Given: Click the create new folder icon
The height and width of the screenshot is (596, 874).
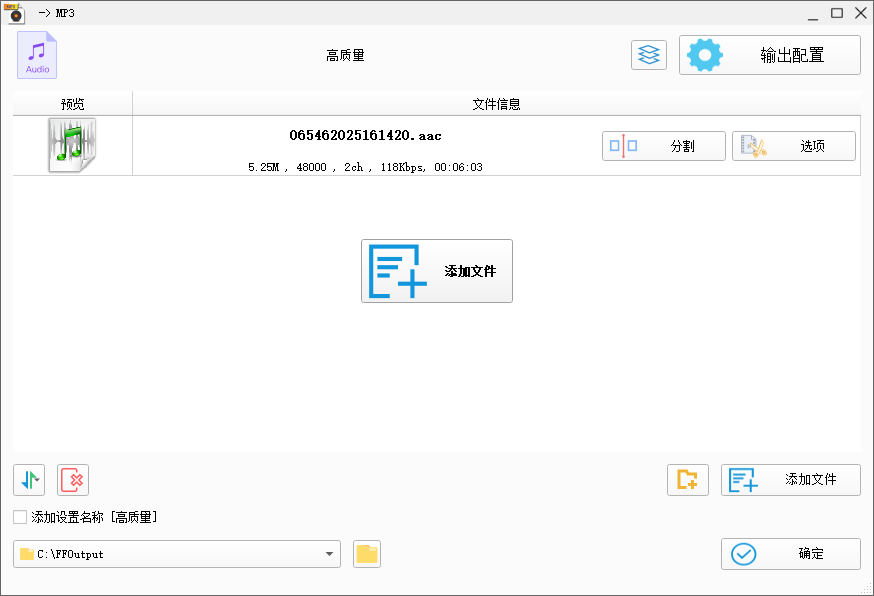Looking at the screenshot, I should pos(687,480).
